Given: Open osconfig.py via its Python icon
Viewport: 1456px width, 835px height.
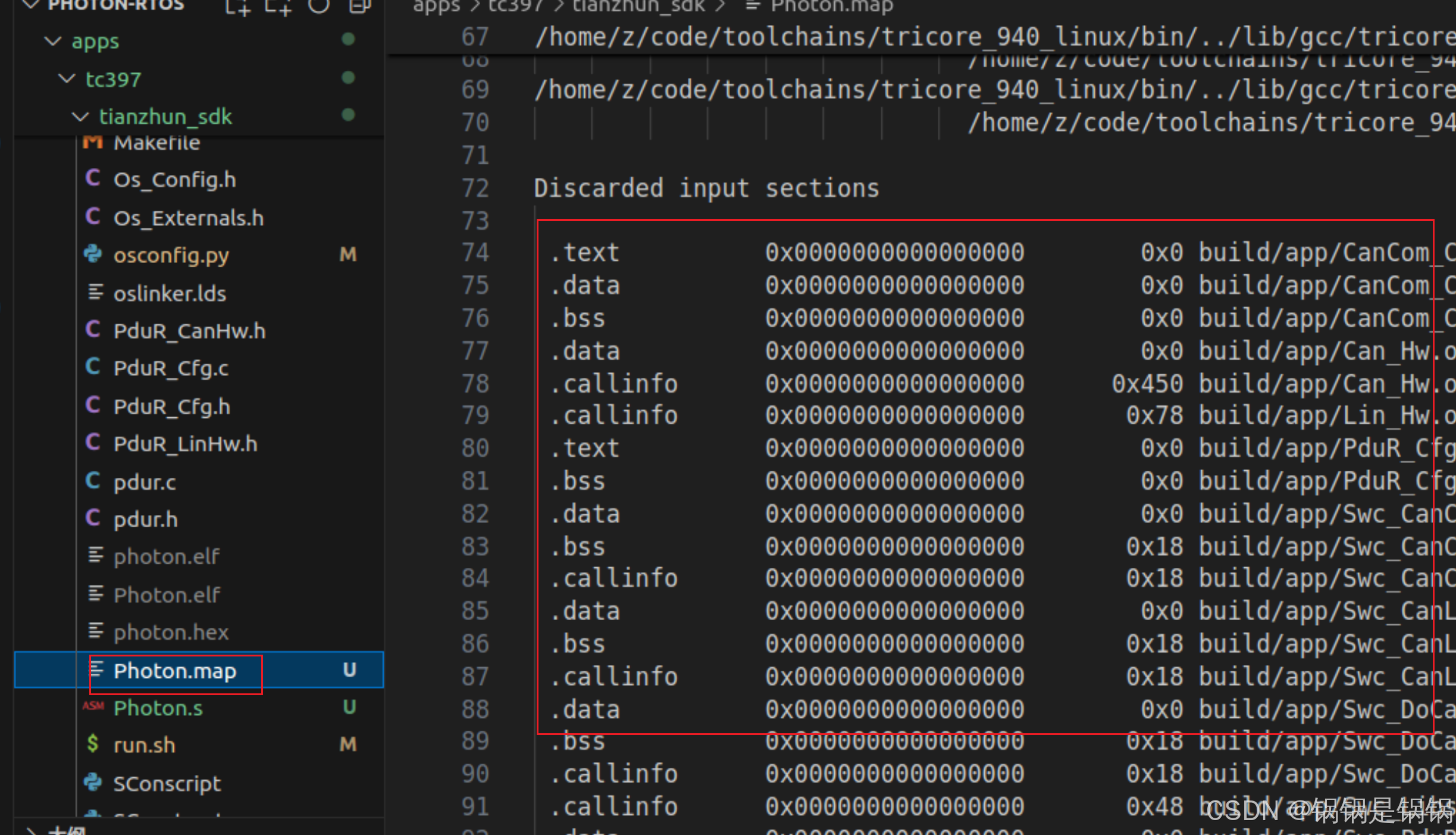Looking at the screenshot, I should point(93,255).
